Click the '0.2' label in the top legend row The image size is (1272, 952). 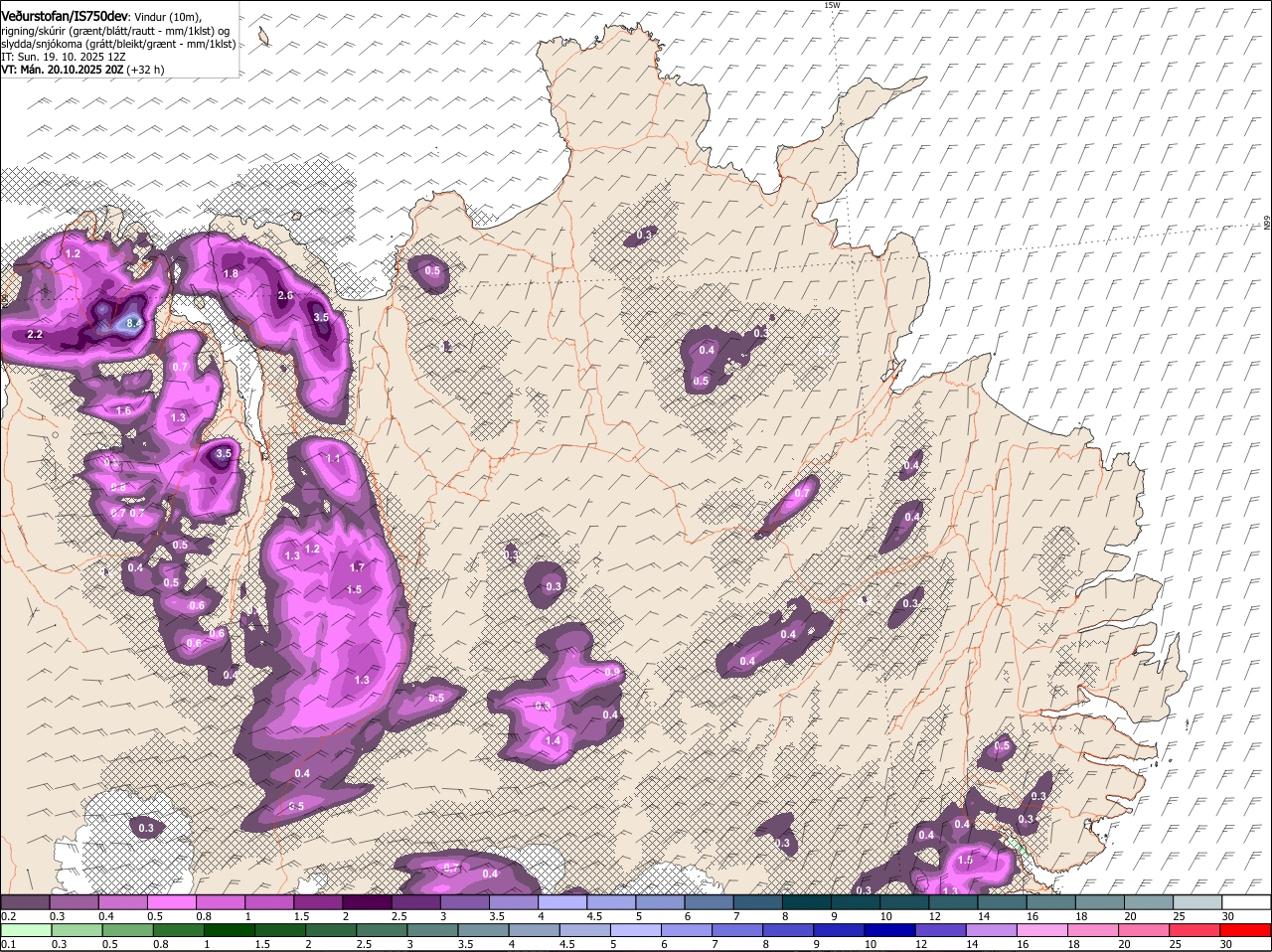click(x=7, y=916)
